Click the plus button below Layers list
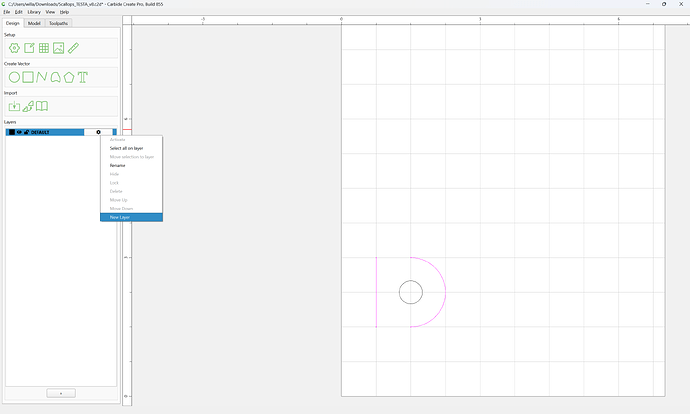Image resolution: width=690 pixels, height=414 pixels. (61, 393)
